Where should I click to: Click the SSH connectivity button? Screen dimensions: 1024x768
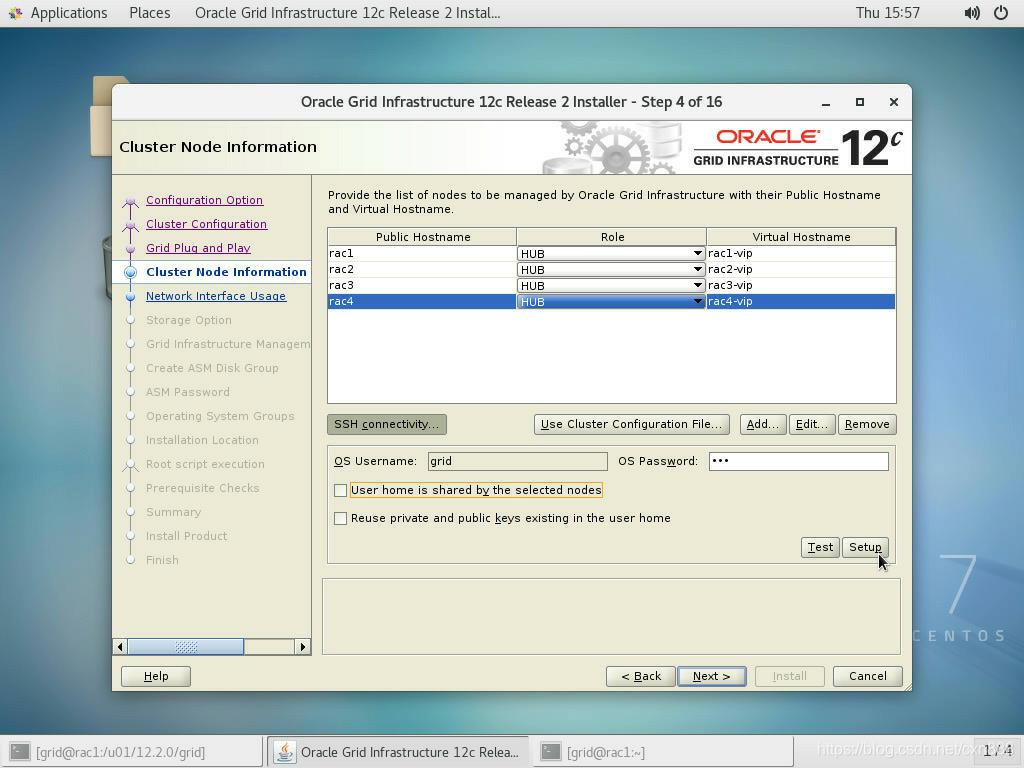(386, 424)
